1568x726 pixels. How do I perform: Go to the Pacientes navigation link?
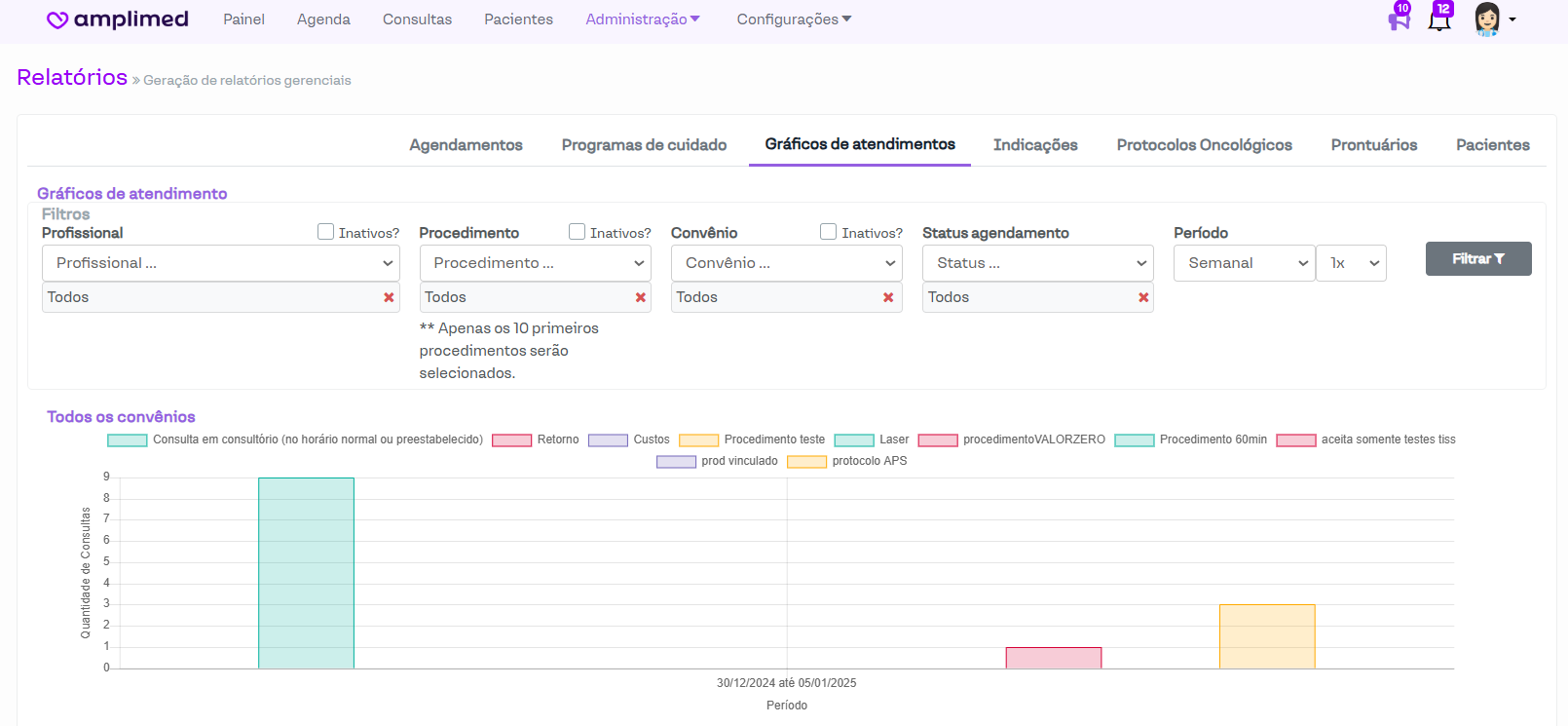[518, 19]
